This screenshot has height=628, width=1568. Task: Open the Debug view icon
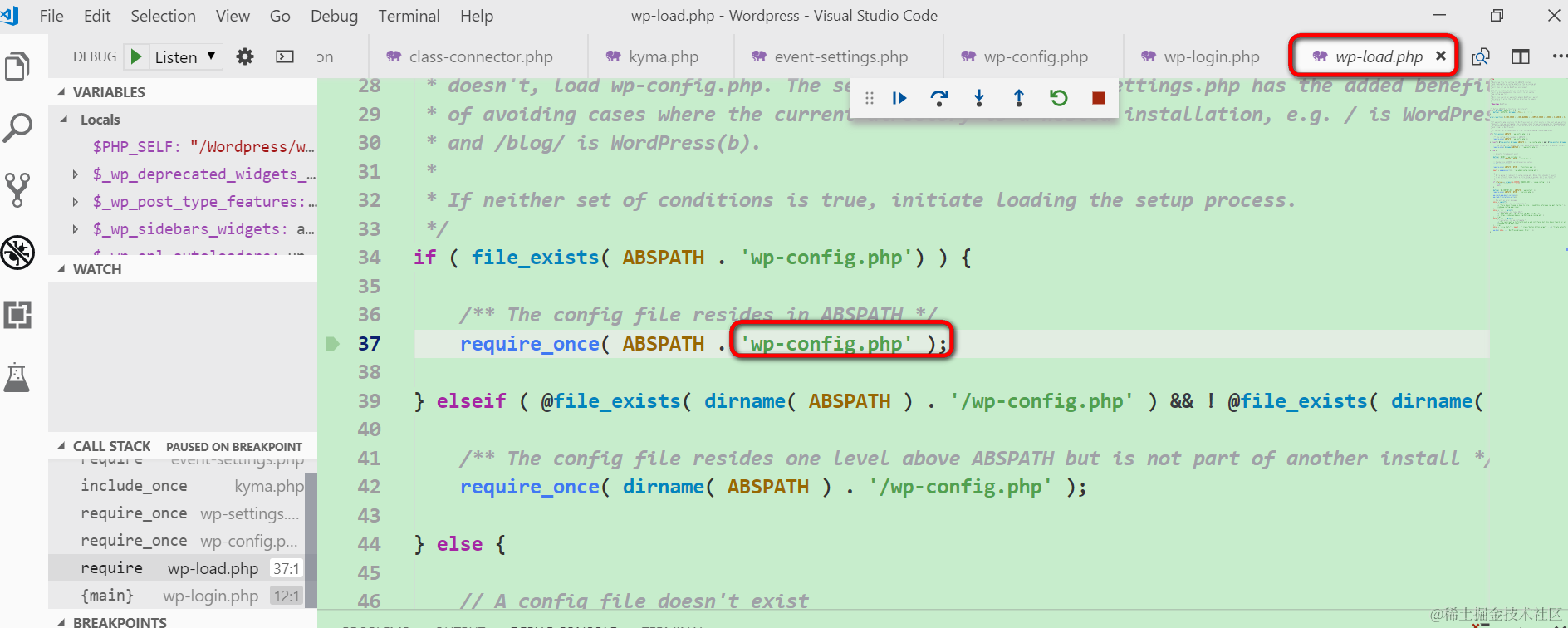(x=17, y=253)
